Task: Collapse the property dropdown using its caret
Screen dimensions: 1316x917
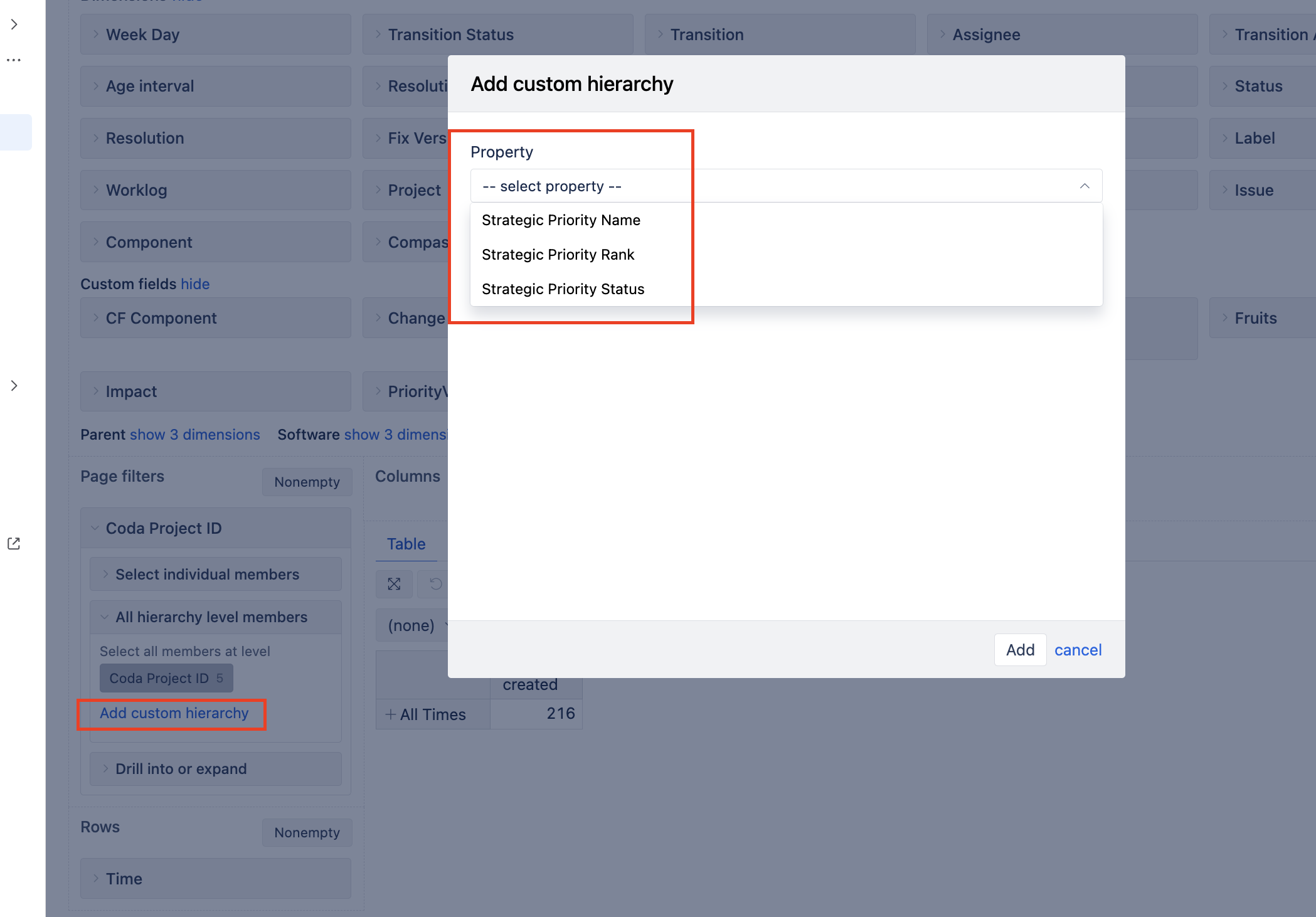Action: (1084, 186)
